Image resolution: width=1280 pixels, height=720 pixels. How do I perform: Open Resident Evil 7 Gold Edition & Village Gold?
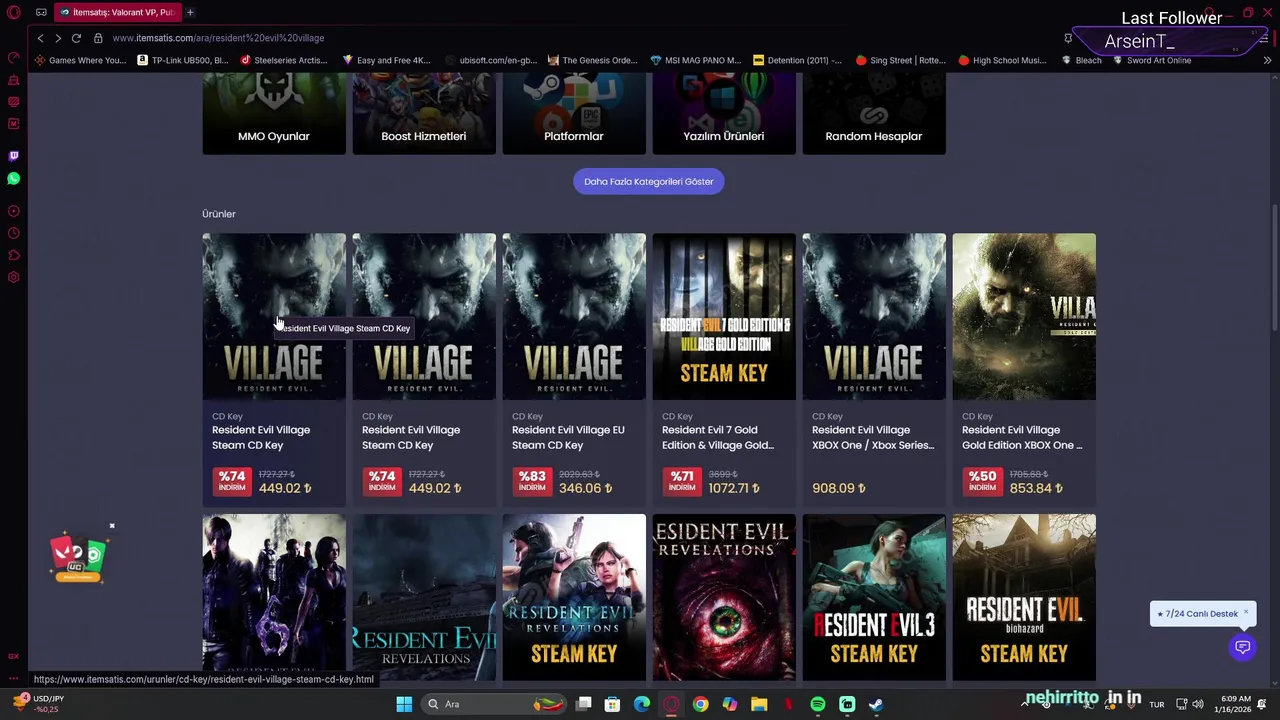[x=724, y=370]
